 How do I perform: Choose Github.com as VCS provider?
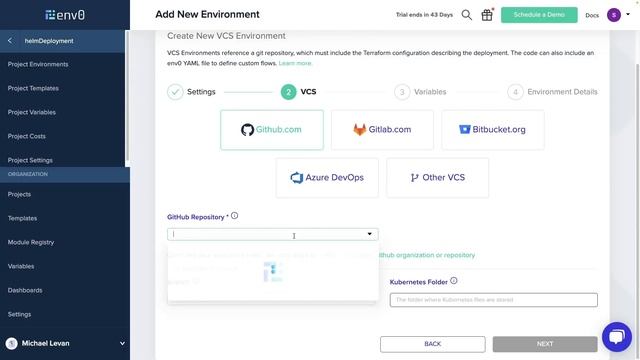tap(272, 130)
